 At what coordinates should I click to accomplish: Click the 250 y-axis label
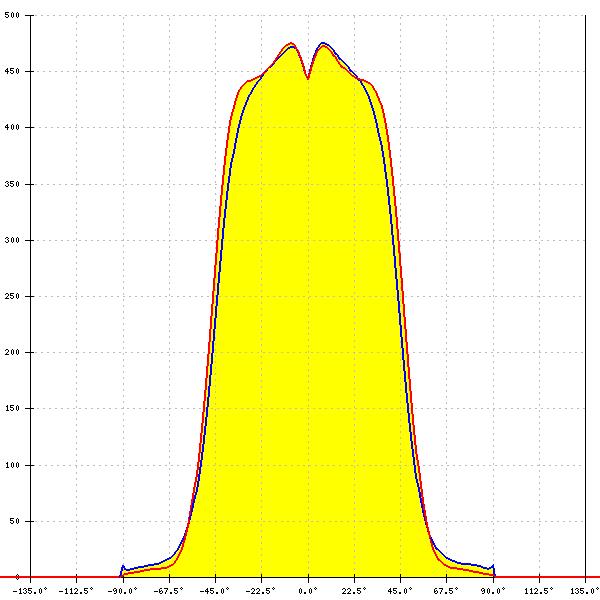(x=12, y=296)
